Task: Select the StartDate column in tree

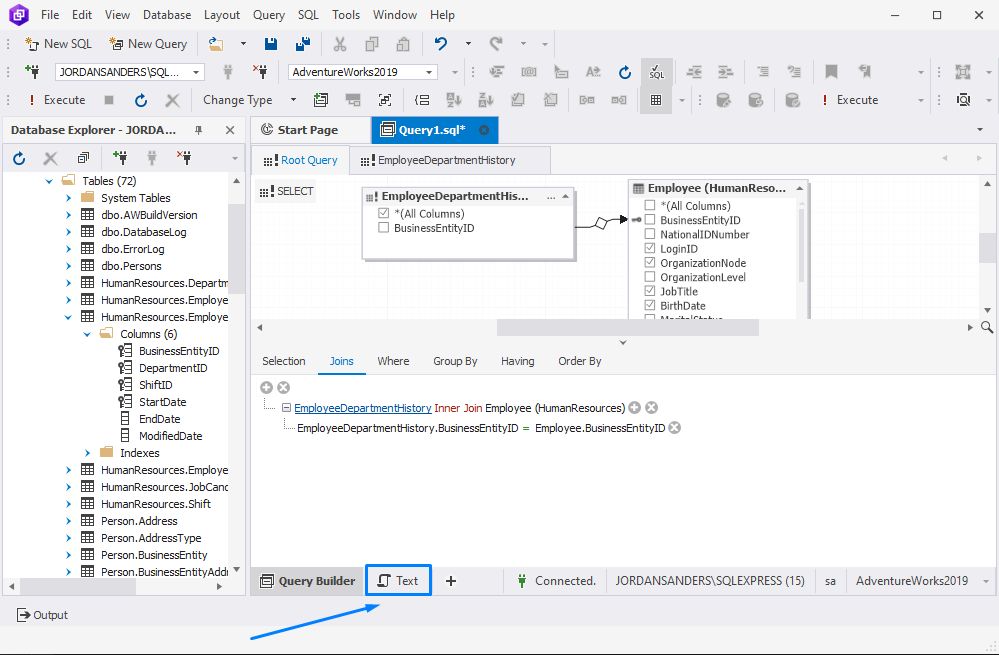Action: 163,402
